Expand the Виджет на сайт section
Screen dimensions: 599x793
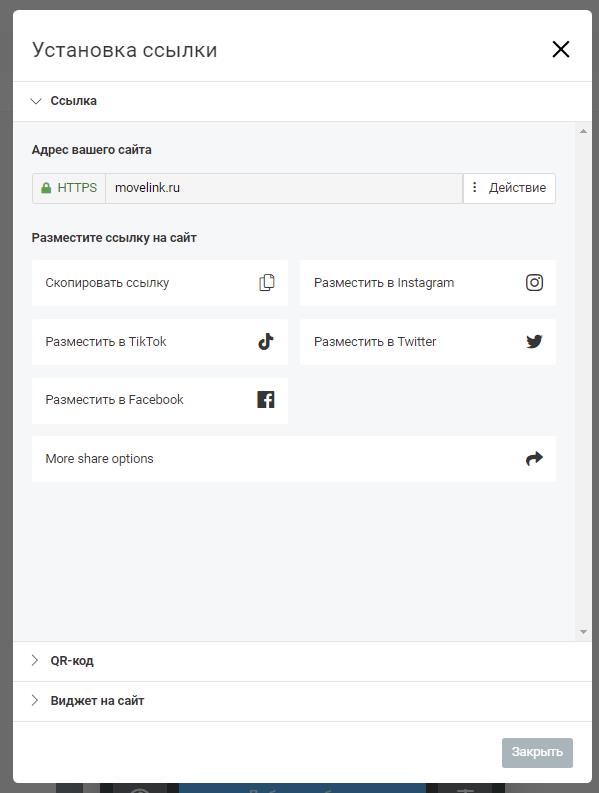pos(302,701)
